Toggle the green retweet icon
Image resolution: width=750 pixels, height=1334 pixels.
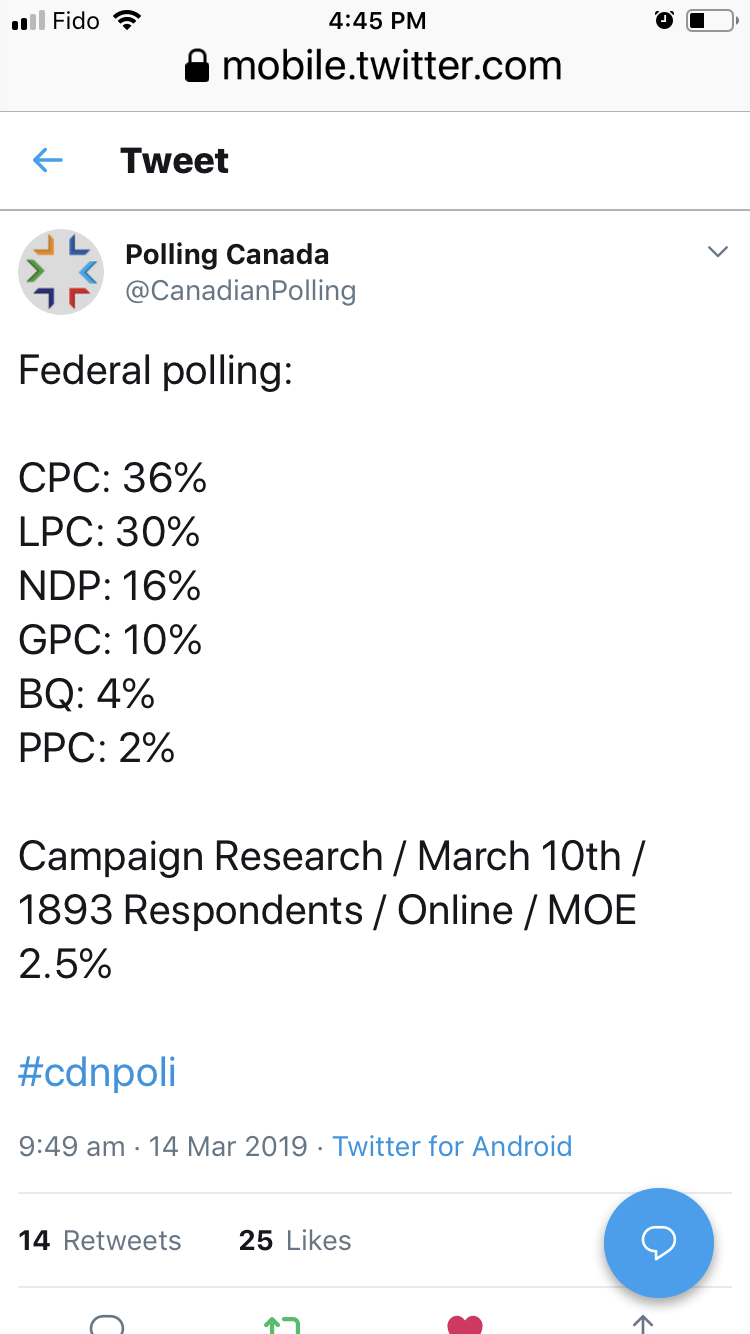[281, 1325]
